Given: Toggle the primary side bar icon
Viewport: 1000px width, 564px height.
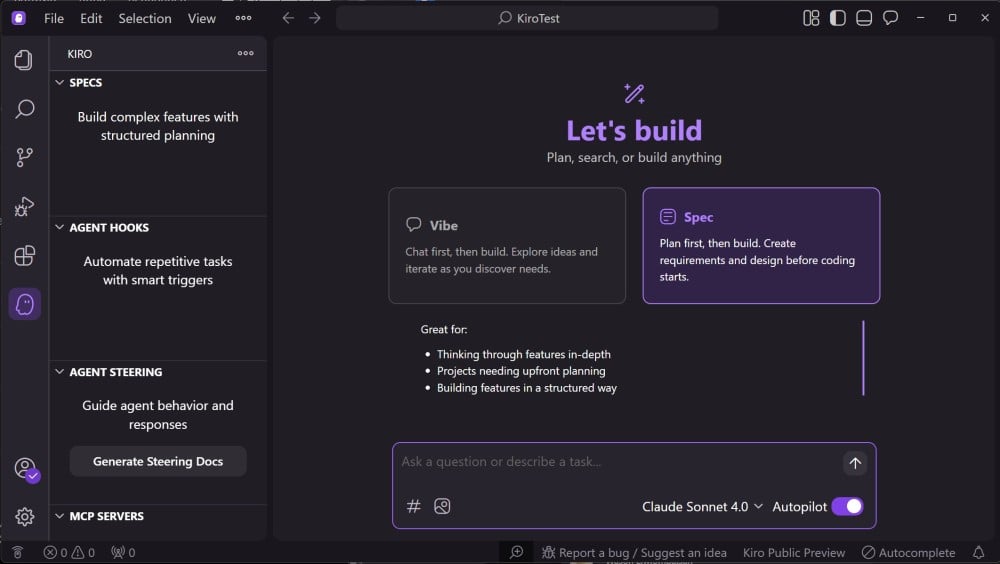Looking at the screenshot, I should point(837,18).
